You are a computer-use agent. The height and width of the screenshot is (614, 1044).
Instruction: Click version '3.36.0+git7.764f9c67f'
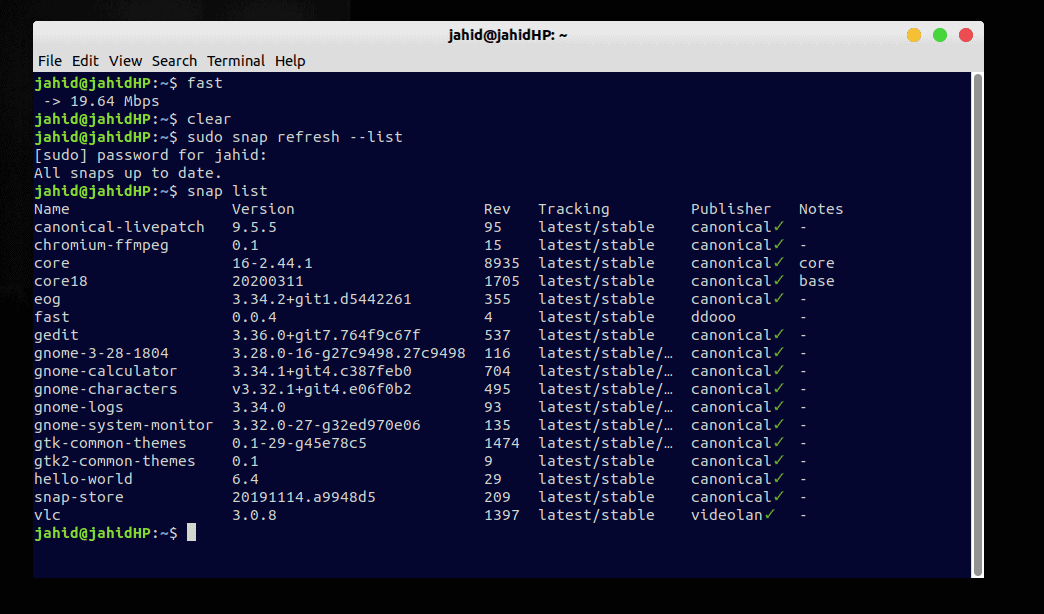click(326, 335)
